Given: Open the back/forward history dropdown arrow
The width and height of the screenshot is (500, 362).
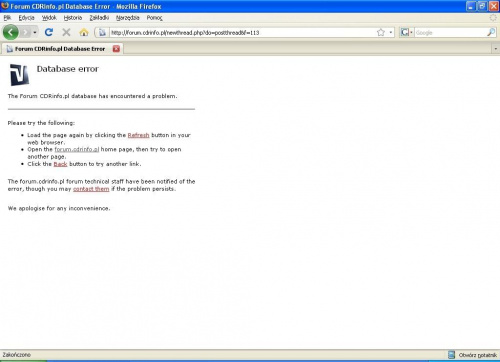Looking at the screenshot, I should (35, 33).
